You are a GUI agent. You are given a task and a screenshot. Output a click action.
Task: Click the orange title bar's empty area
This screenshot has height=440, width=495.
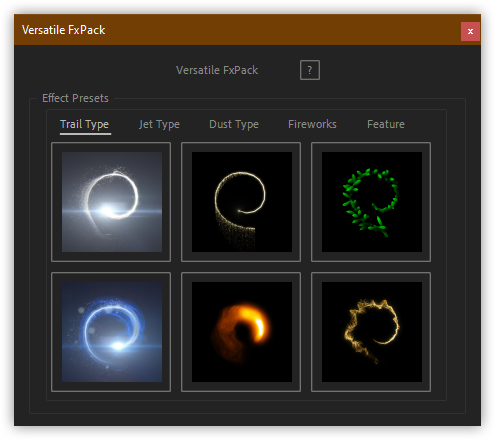tap(283, 30)
